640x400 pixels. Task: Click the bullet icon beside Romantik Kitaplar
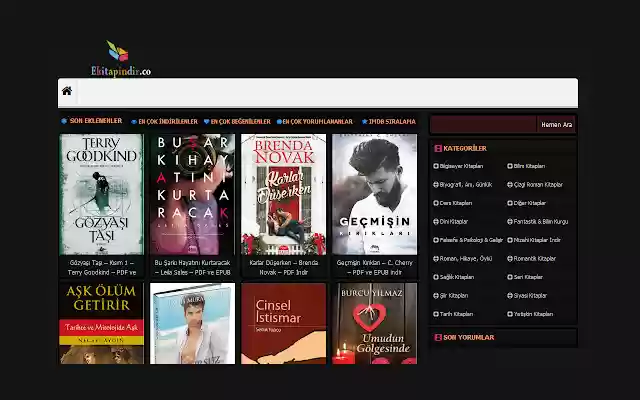click(x=510, y=258)
